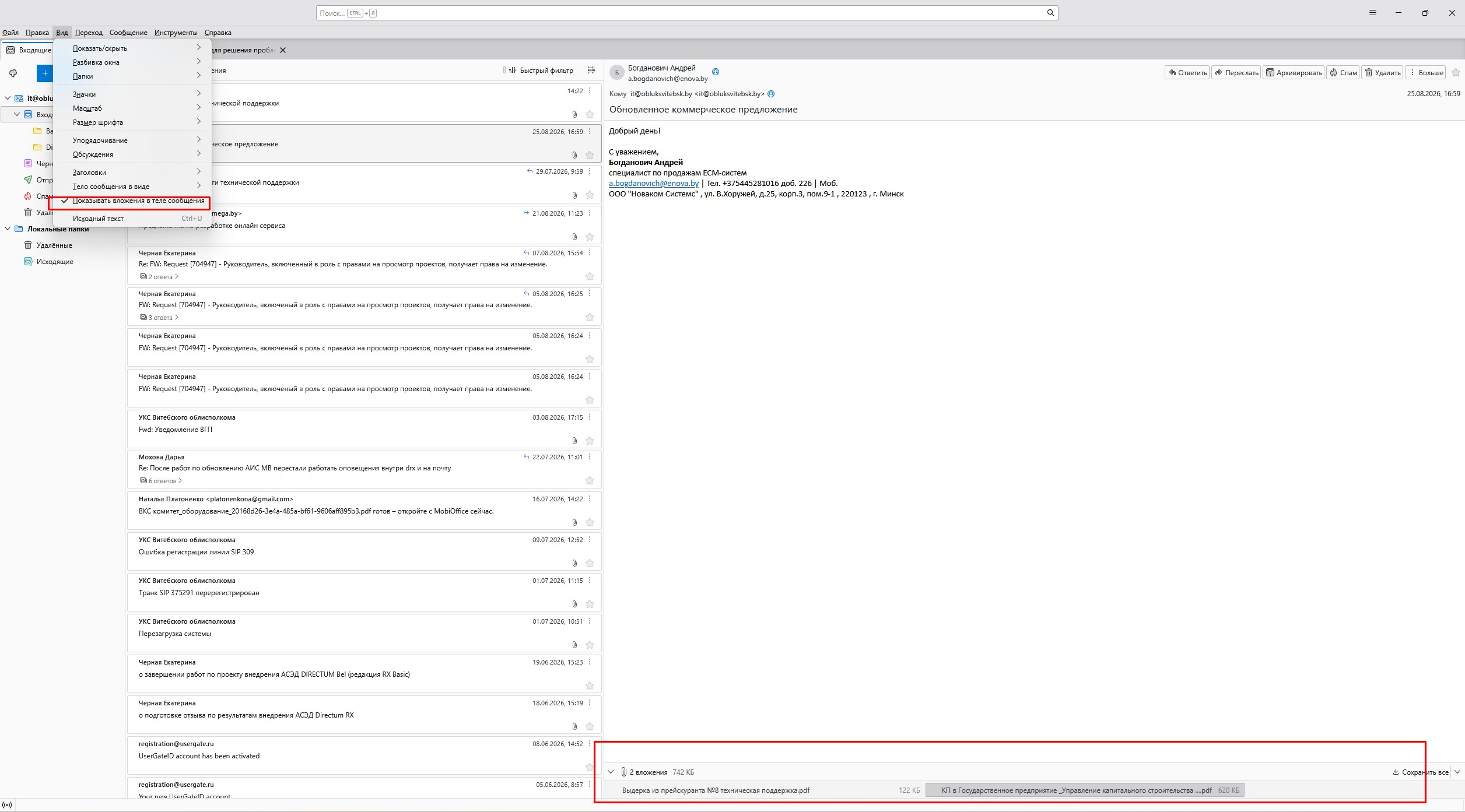Click the Быстрый фильтр button
1465x812 pixels.
(x=541, y=70)
